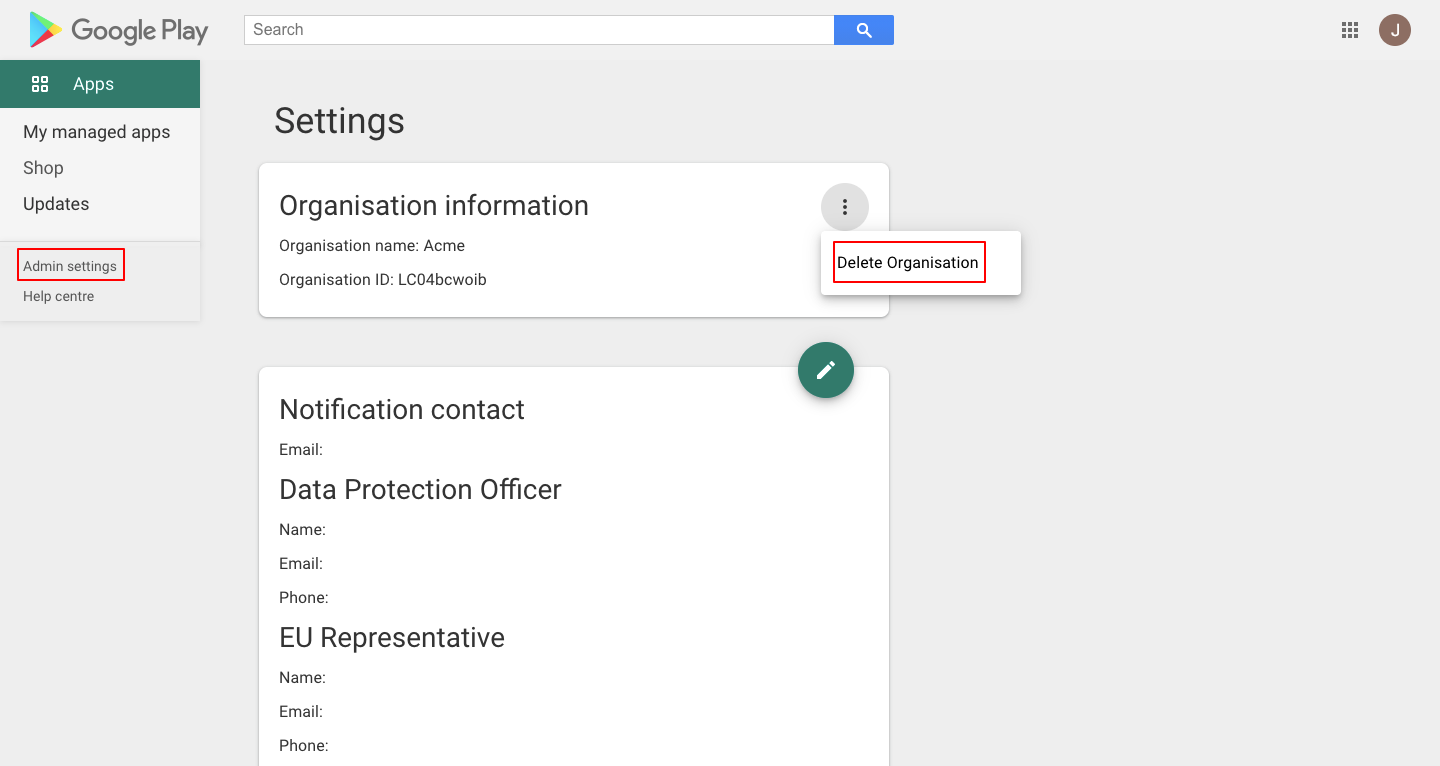
Task: Focus the Search input field
Action: click(539, 30)
